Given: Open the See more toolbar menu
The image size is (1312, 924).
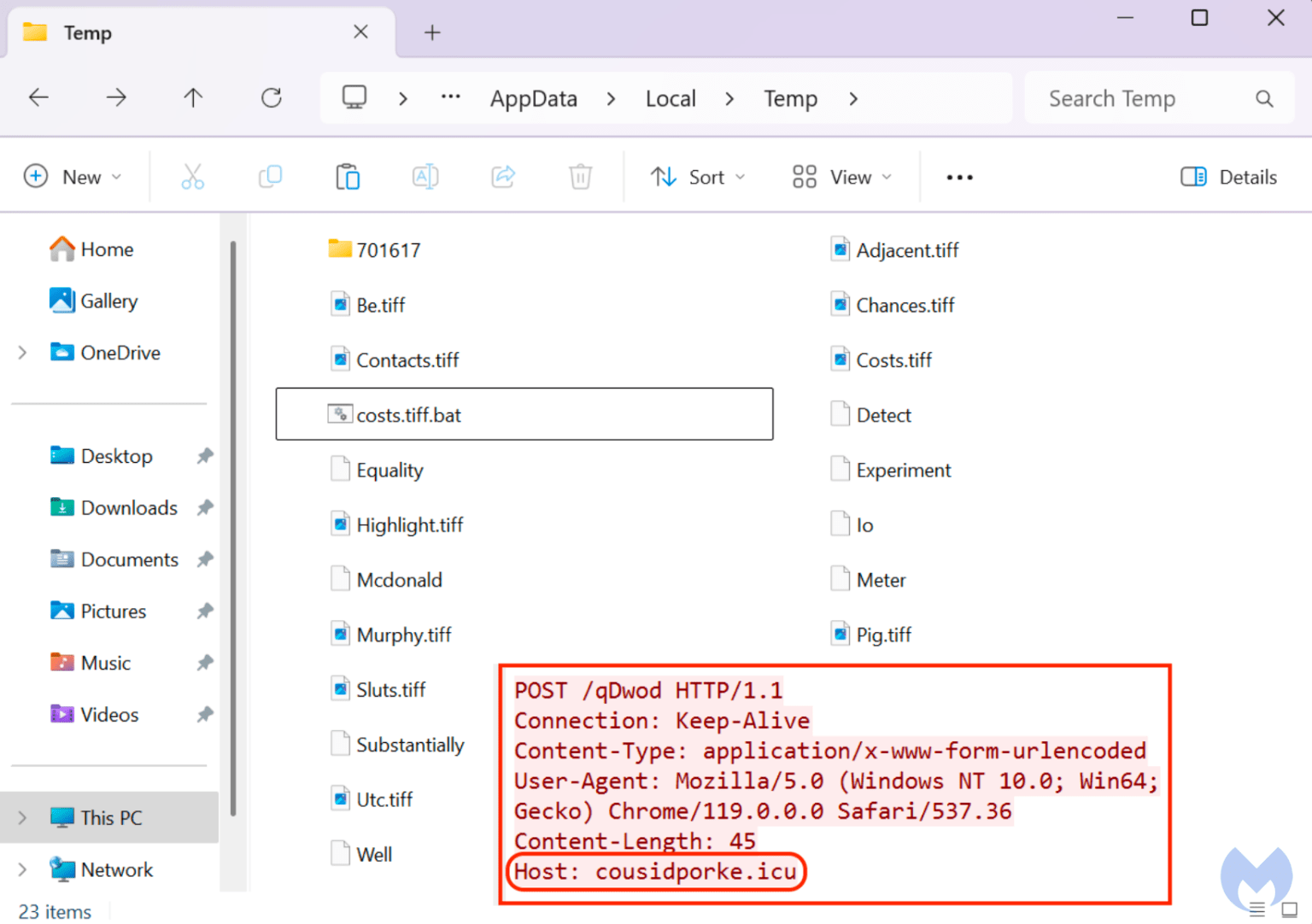Looking at the screenshot, I should click(959, 177).
